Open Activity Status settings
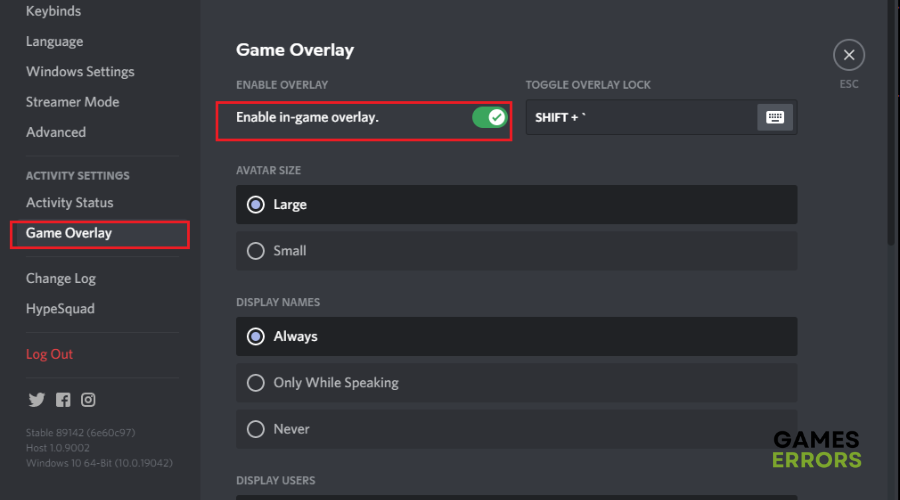 pyautogui.click(x=69, y=203)
